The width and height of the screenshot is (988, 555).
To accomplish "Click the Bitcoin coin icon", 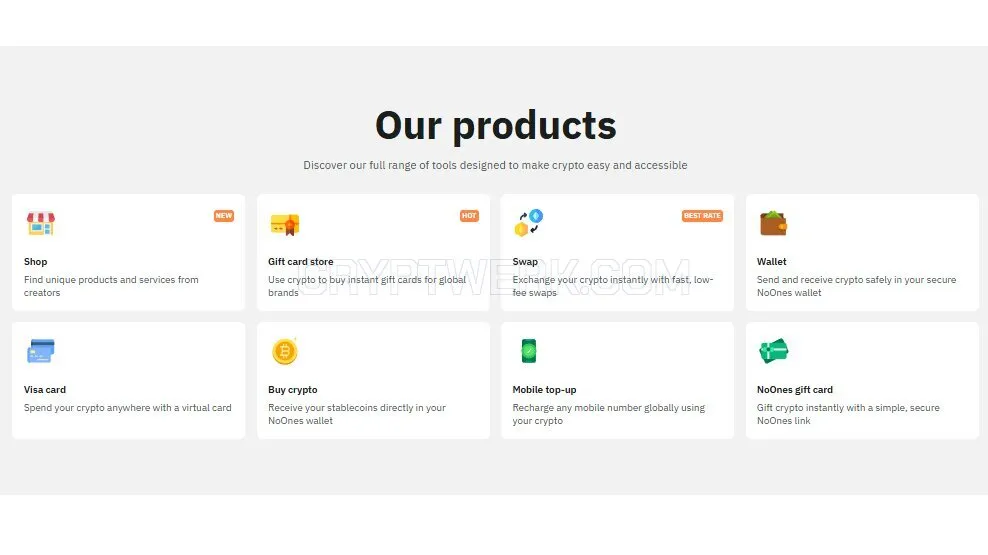I will [285, 351].
